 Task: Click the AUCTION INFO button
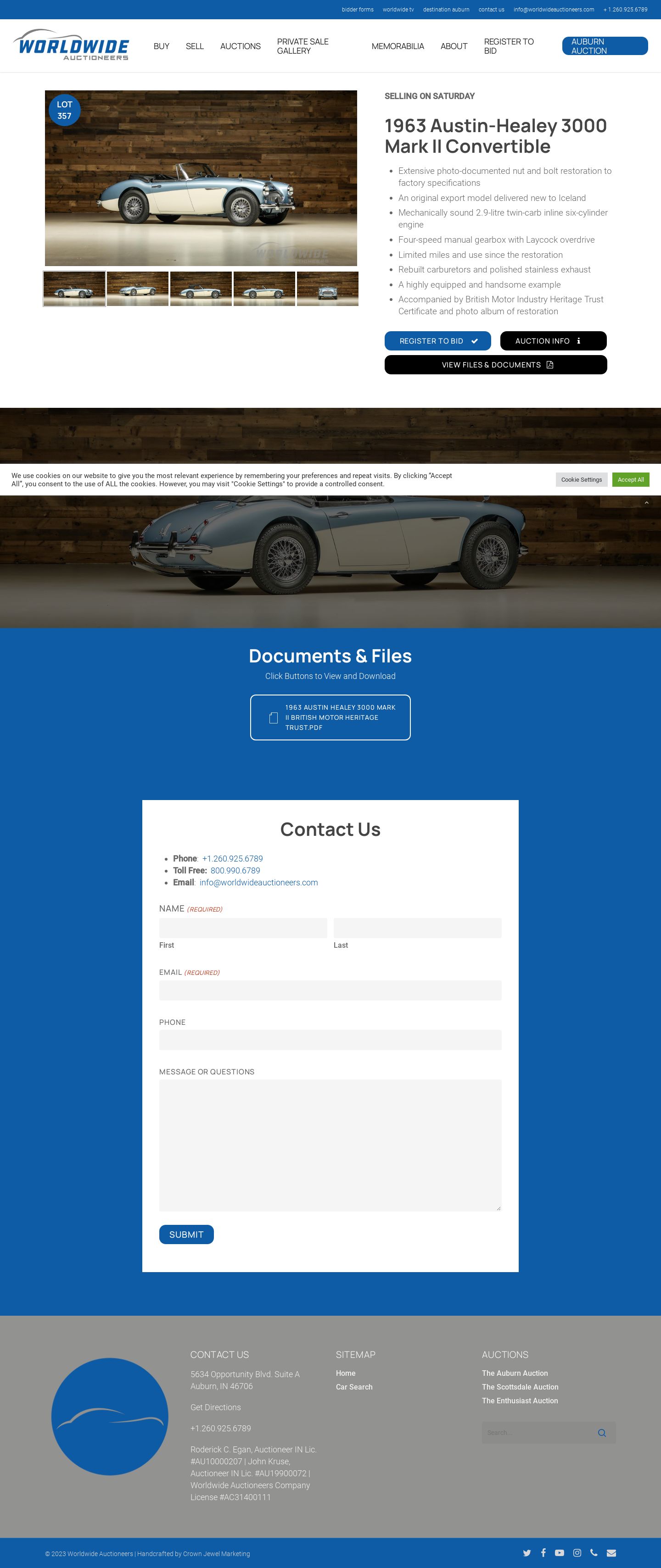553,341
